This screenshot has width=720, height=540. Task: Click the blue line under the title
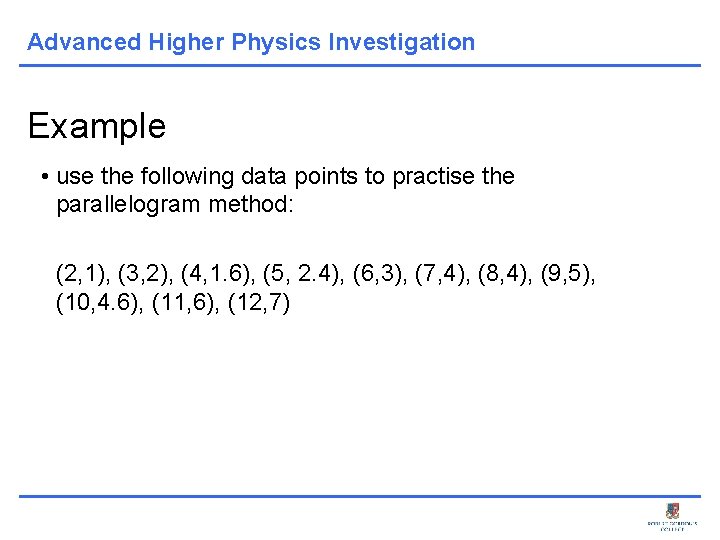[360, 66]
